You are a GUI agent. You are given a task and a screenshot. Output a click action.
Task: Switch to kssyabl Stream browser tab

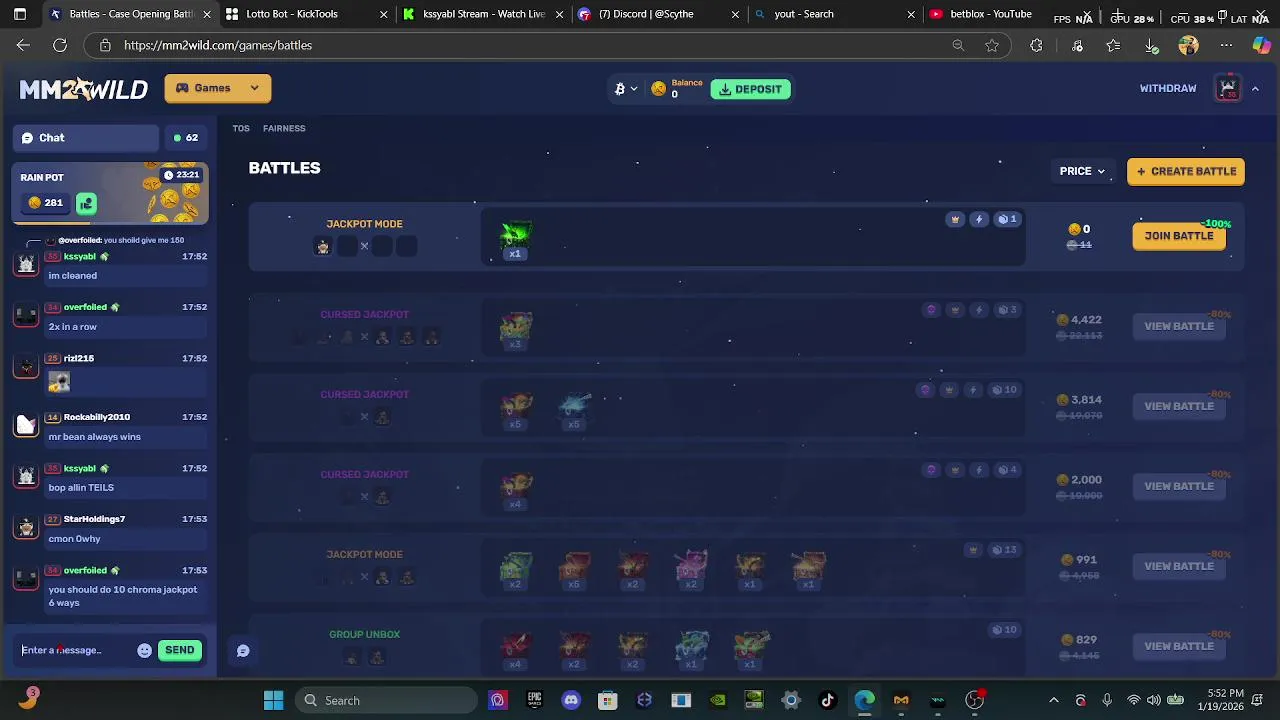(x=484, y=14)
